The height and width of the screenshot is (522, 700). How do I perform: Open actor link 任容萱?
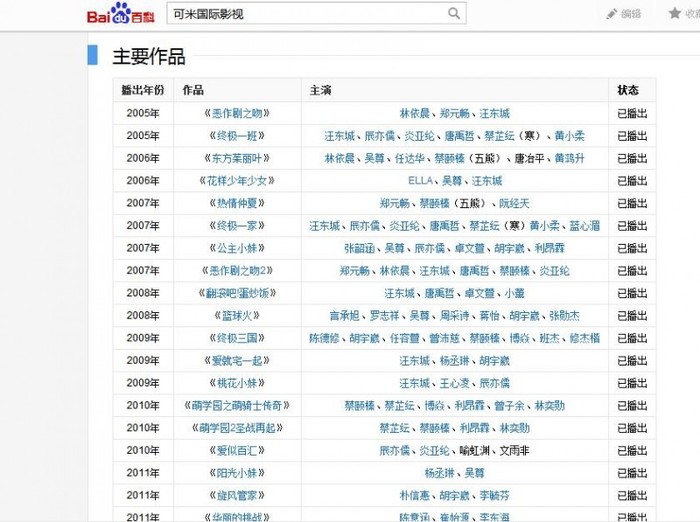point(404,338)
